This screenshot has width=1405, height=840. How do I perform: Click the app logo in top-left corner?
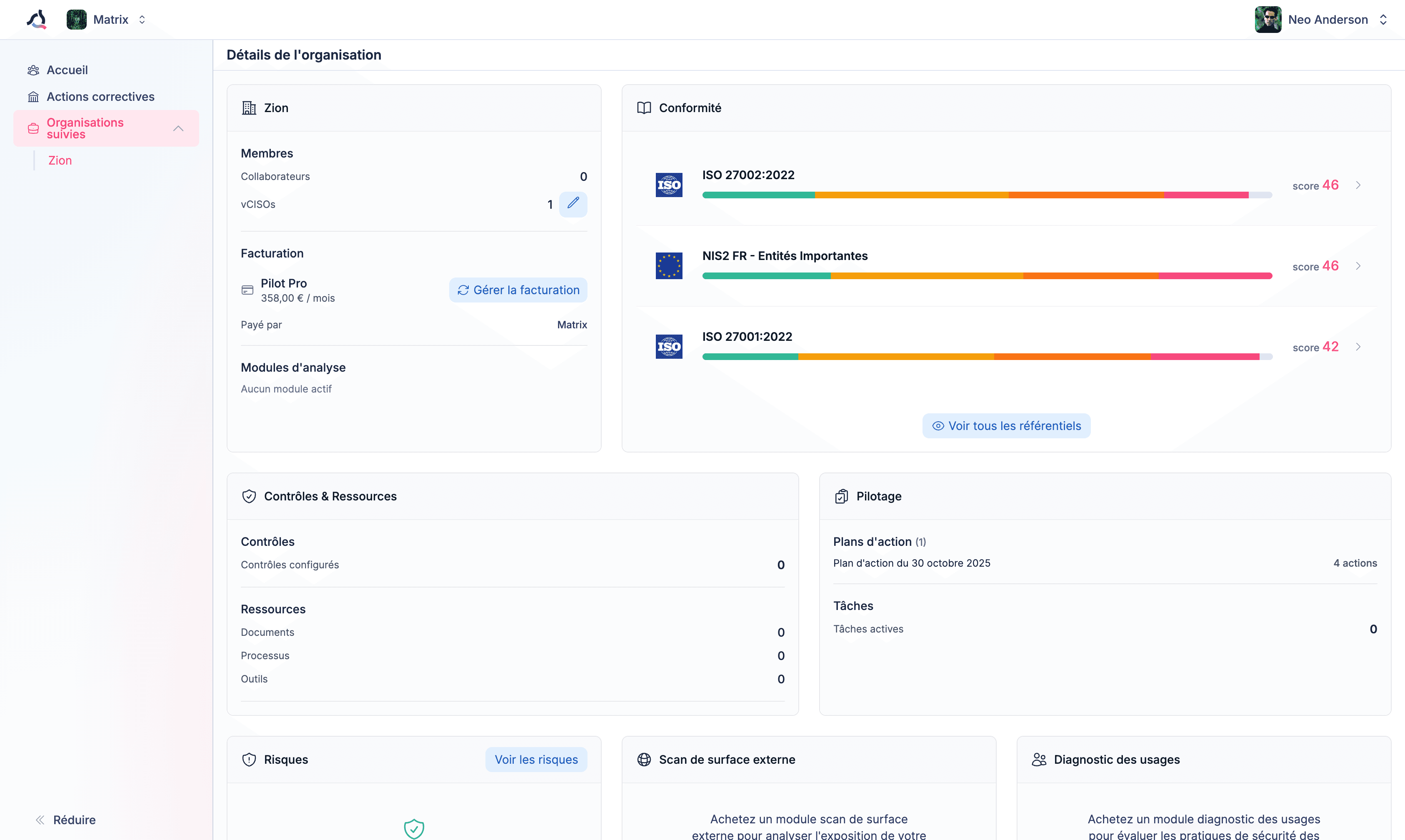37,20
